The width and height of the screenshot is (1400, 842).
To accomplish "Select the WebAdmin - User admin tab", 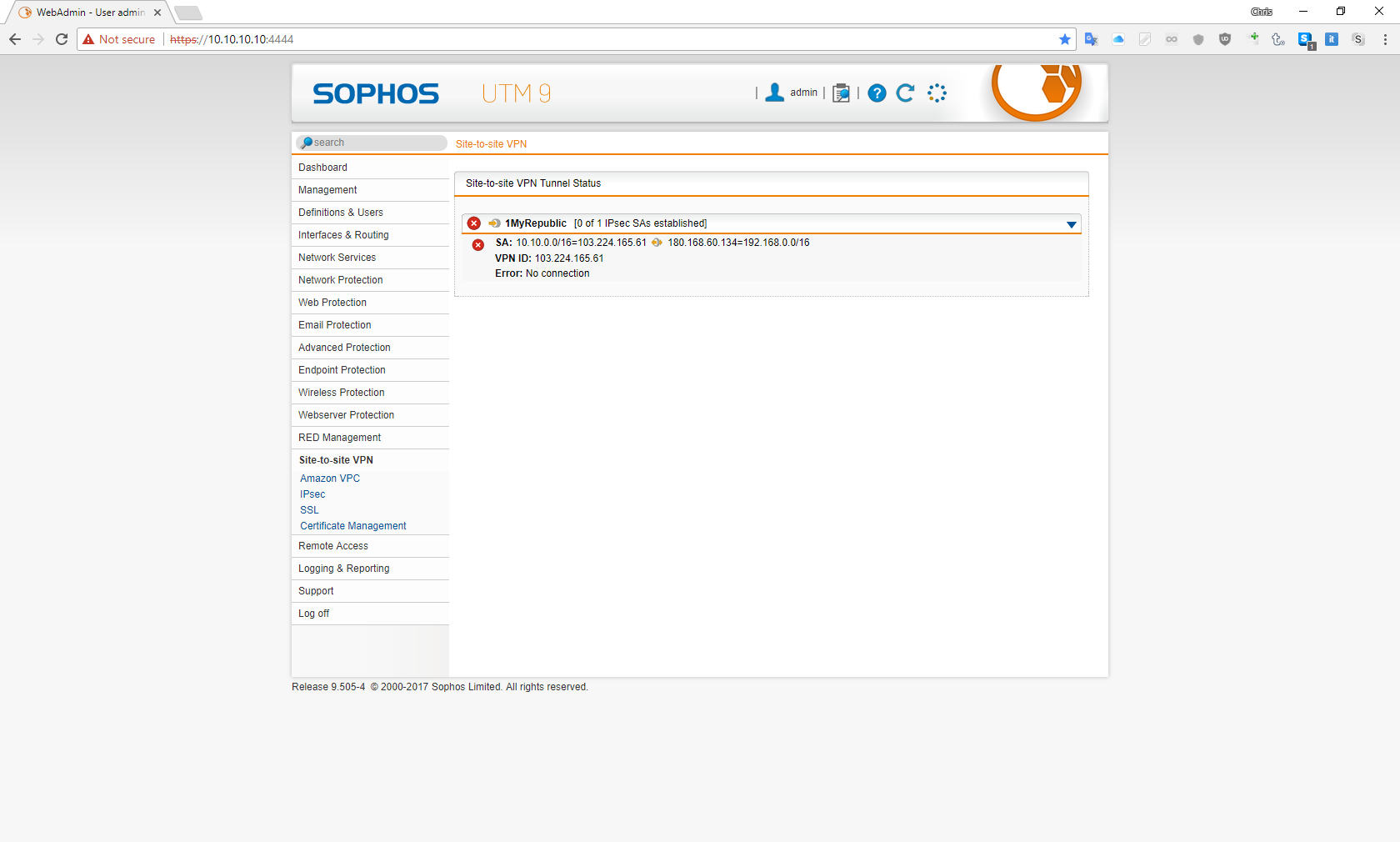I will click(90, 13).
